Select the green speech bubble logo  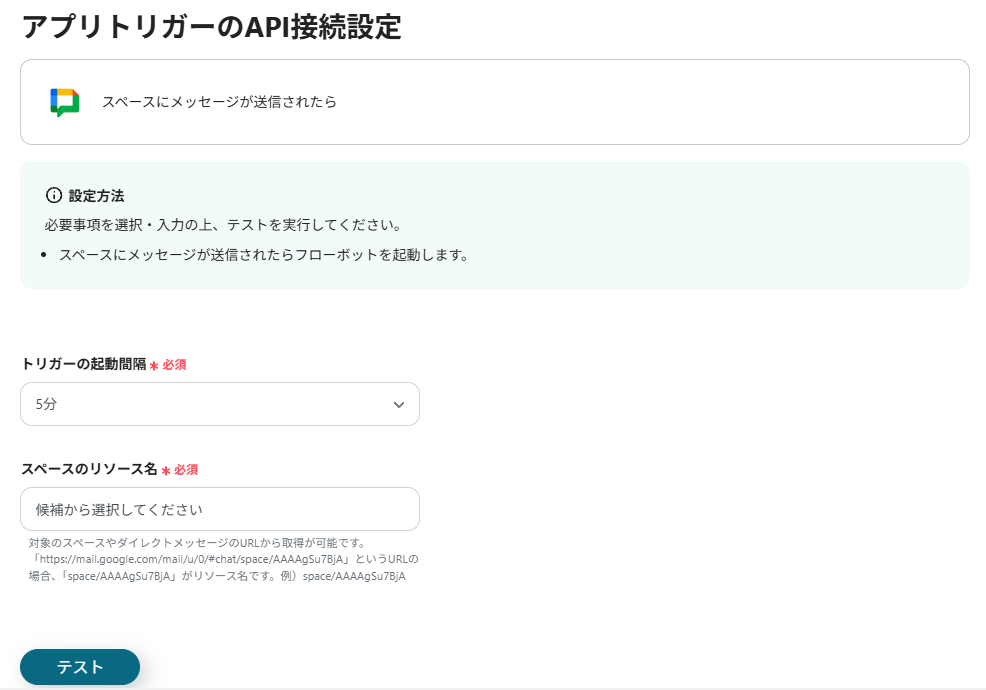(x=64, y=101)
